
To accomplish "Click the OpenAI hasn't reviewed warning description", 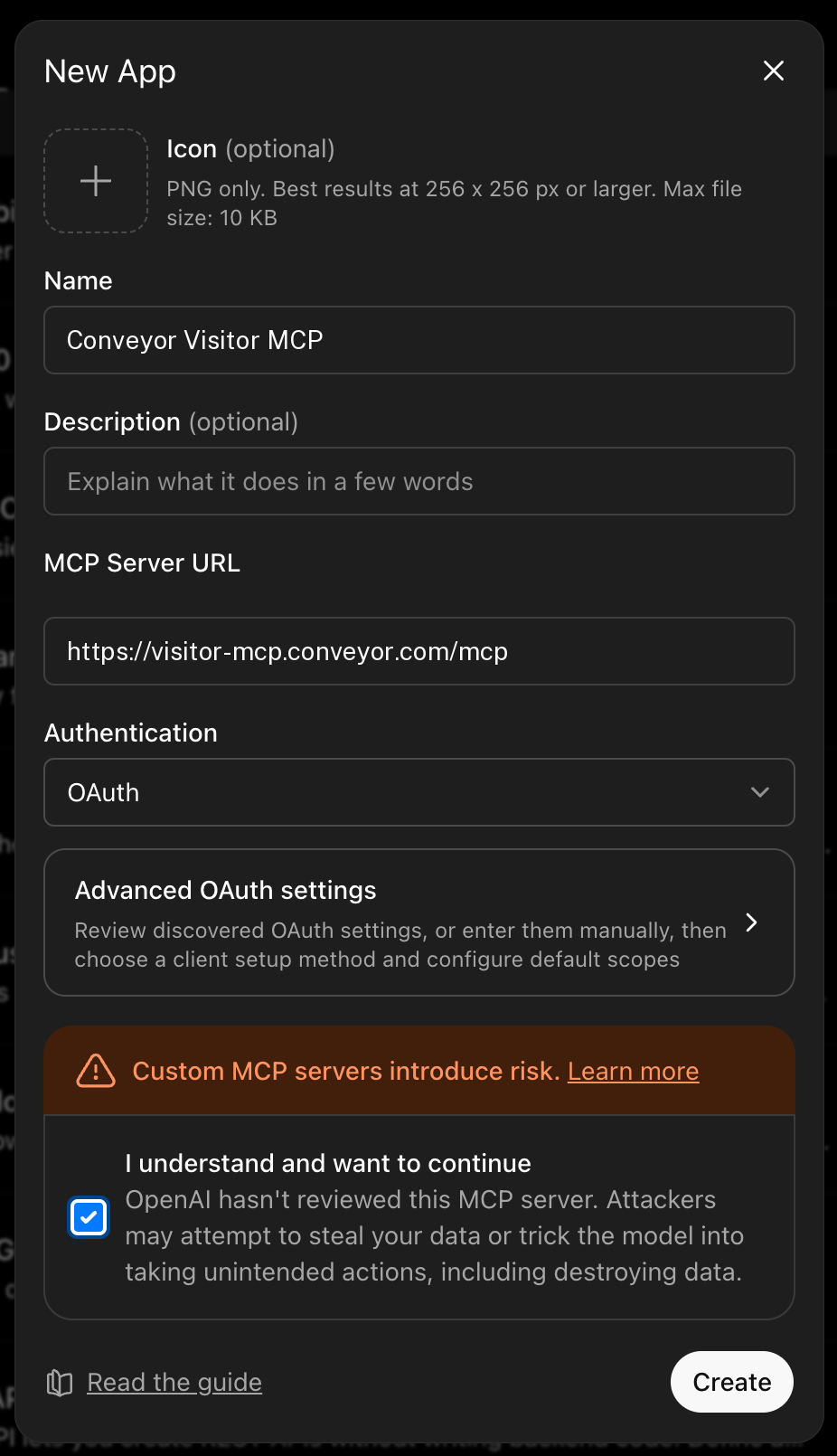I will (435, 1235).
